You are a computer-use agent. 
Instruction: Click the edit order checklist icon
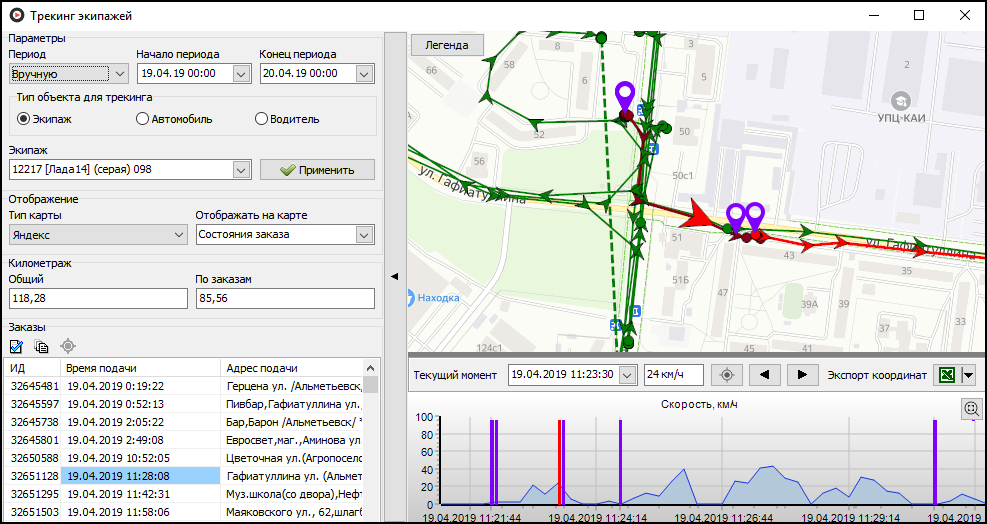tap(16, 346)
